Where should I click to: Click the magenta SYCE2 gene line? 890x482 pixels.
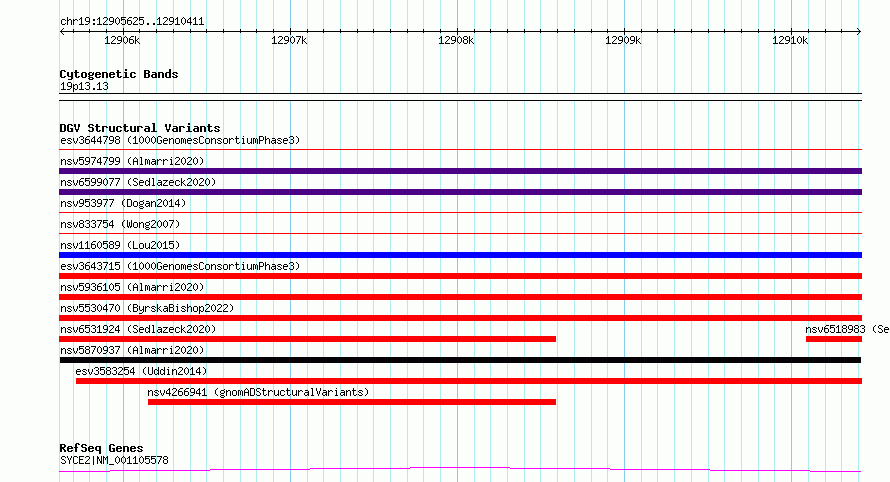click(460, 469)
